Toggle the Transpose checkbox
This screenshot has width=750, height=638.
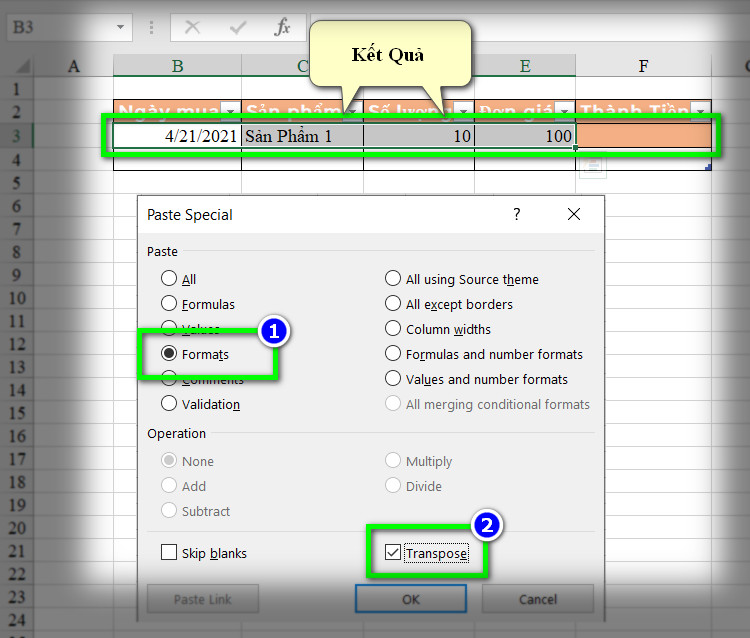393,552
